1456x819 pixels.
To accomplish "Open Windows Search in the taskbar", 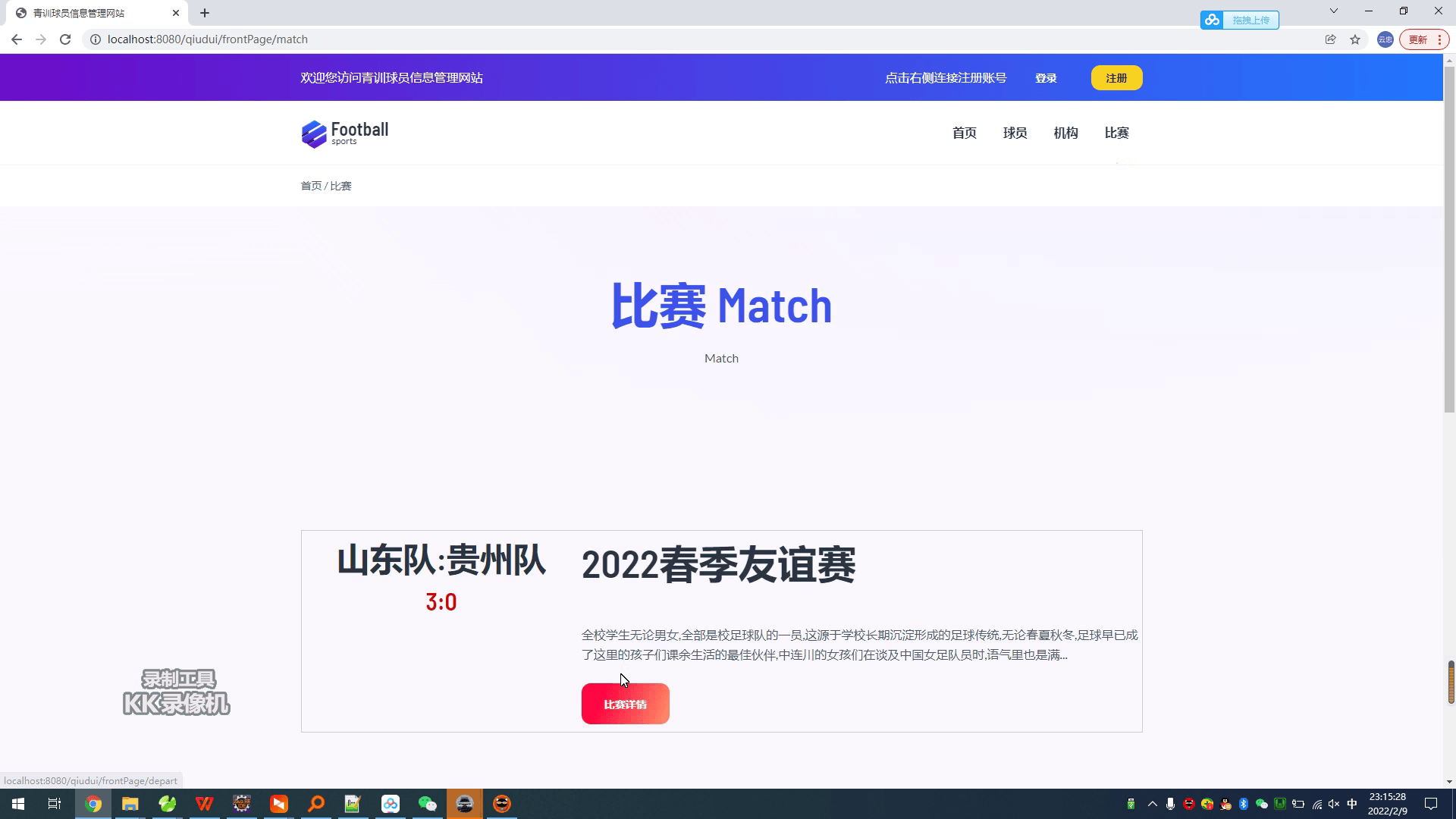I will coord(315,803).
